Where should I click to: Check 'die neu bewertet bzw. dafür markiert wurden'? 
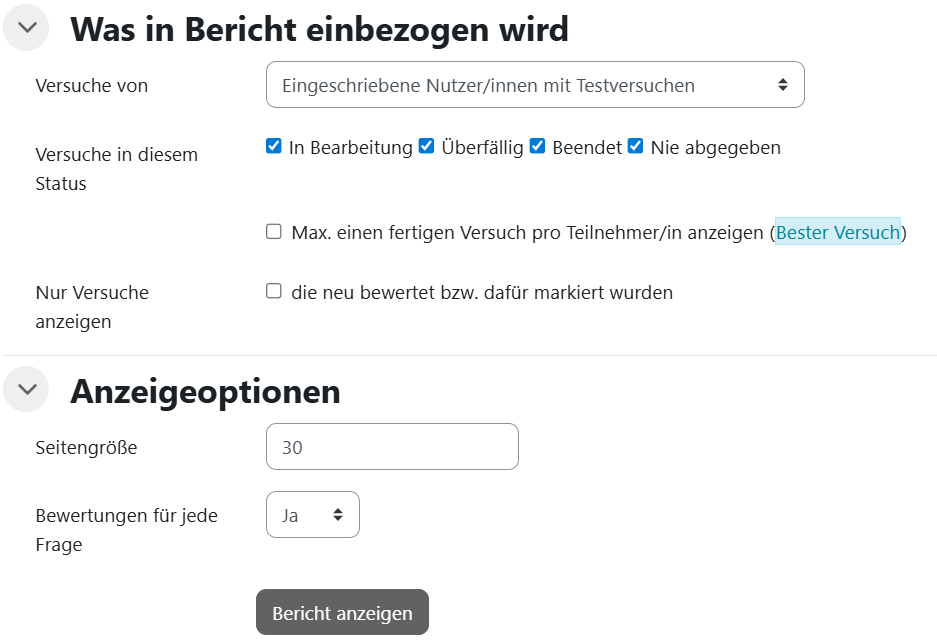coord(274,292)
